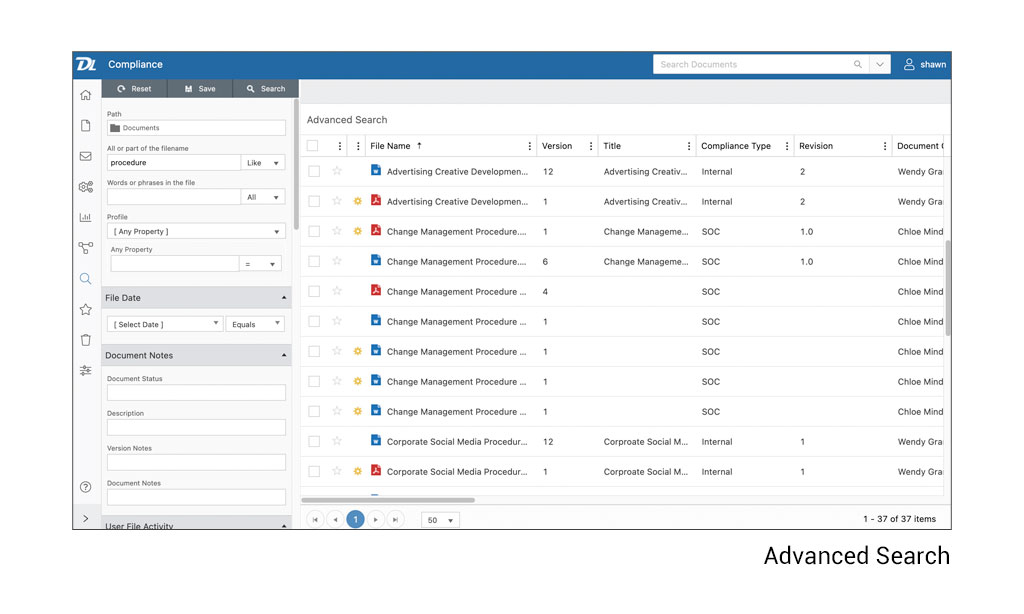
Task: Open Compliance Type column options menu
Action: [787, 146]
